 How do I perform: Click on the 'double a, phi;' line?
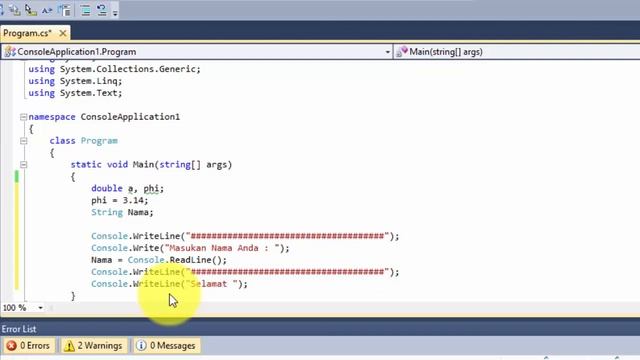[x=127, y=189]
